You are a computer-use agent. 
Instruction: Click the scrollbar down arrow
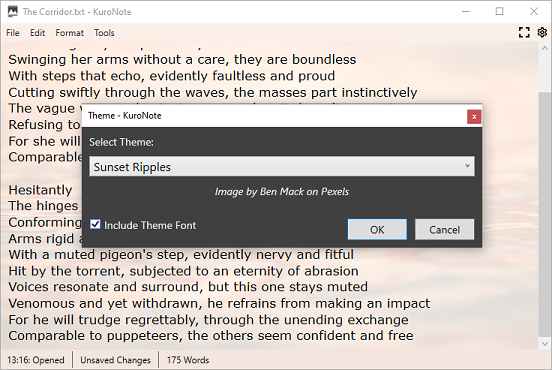[545, 343]
